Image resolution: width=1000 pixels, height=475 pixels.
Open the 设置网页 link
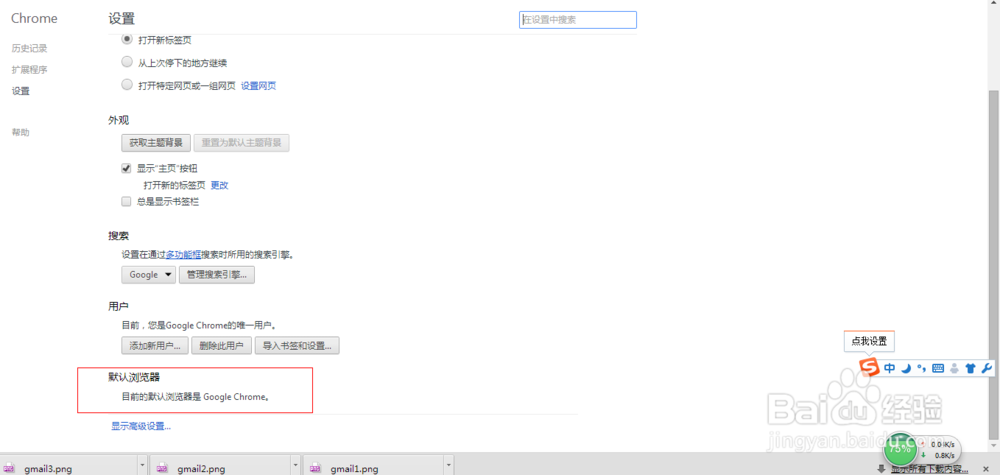coord(258,86)
